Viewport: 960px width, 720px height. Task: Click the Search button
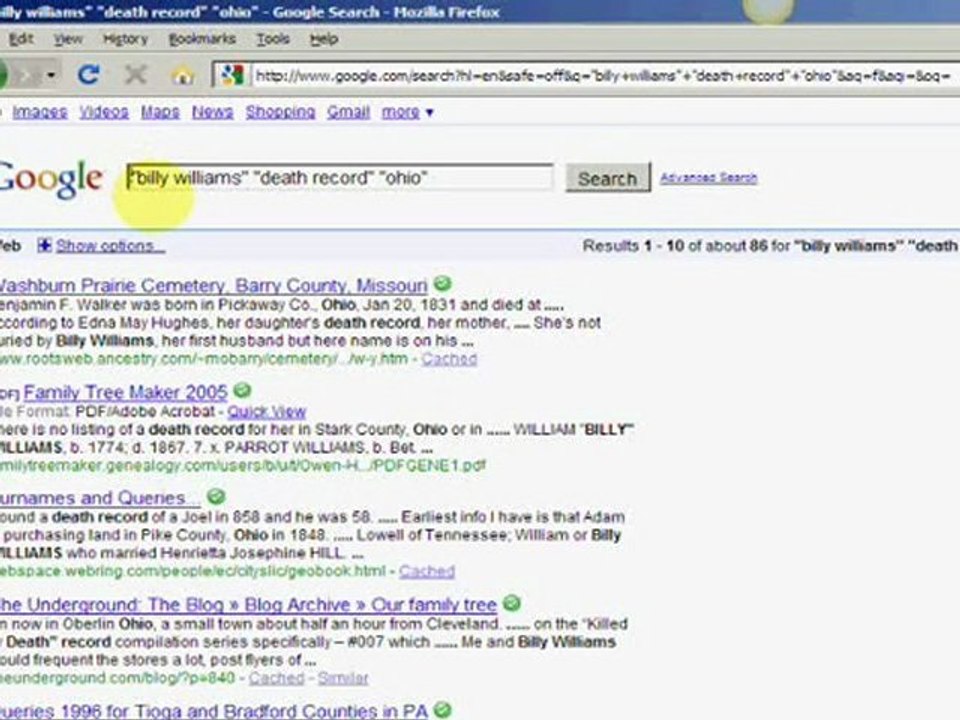[x=607, y=178]
